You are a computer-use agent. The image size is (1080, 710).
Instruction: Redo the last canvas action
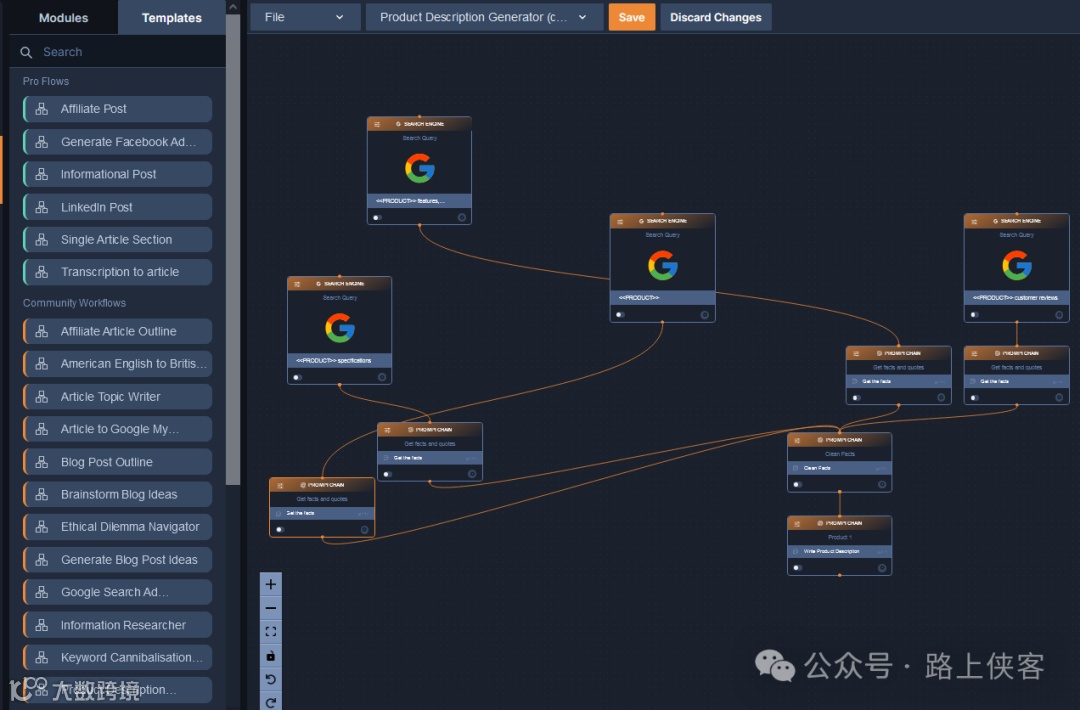coord(271,702)
